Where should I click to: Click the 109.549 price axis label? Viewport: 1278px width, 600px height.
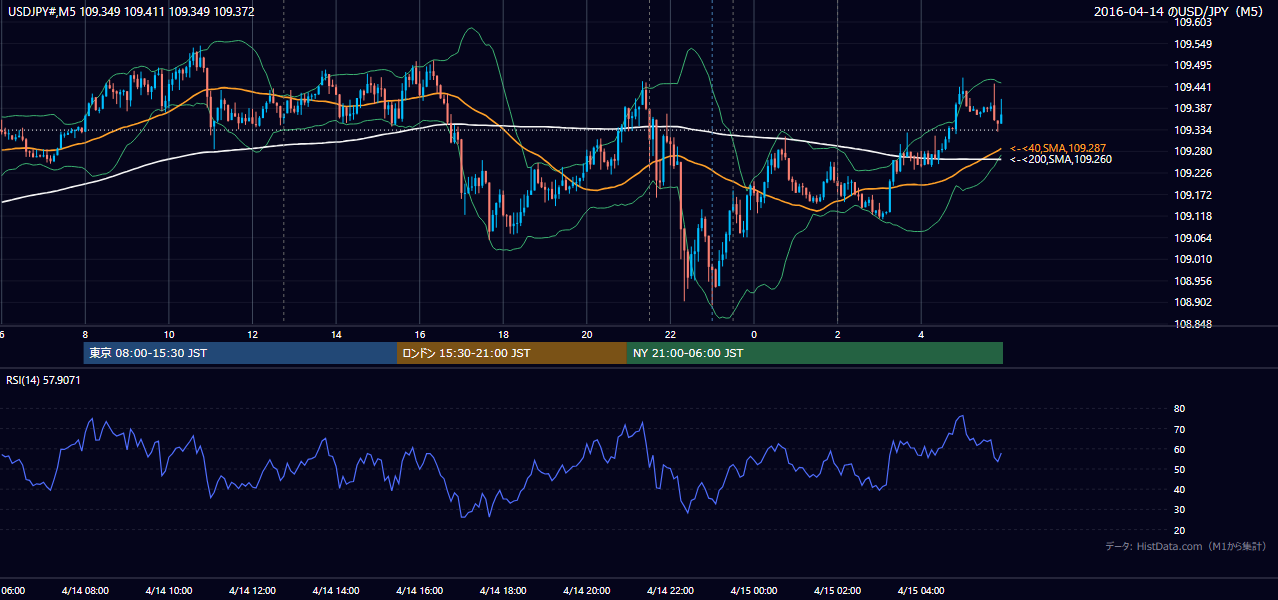(1193, 44)
